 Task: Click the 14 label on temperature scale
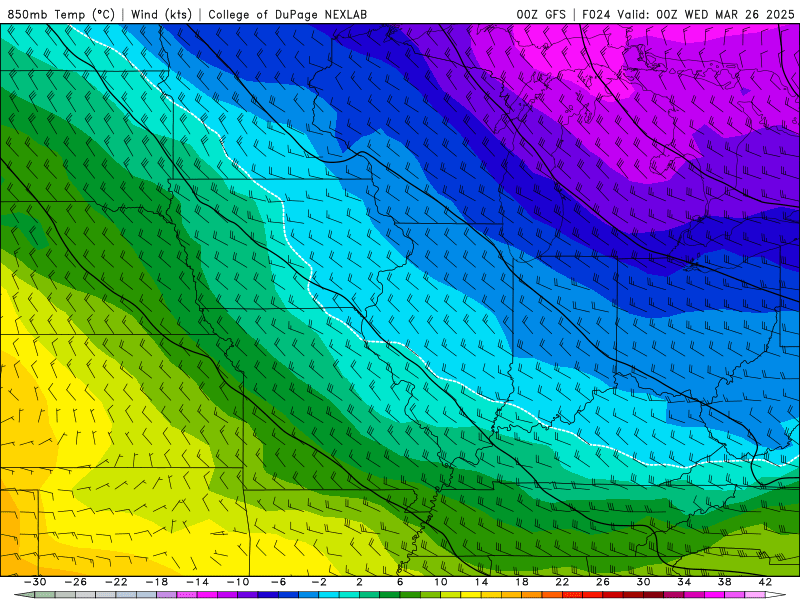click(x=481, y=582)
